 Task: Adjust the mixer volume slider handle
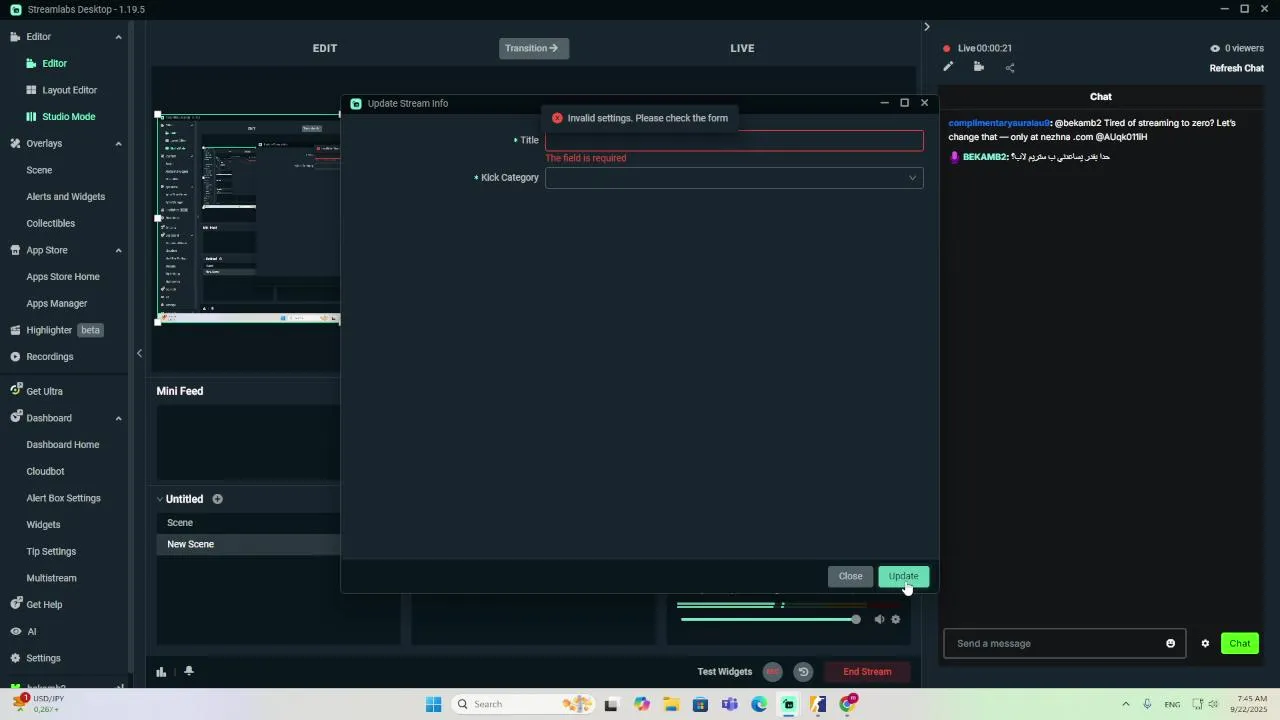[855, 620]
